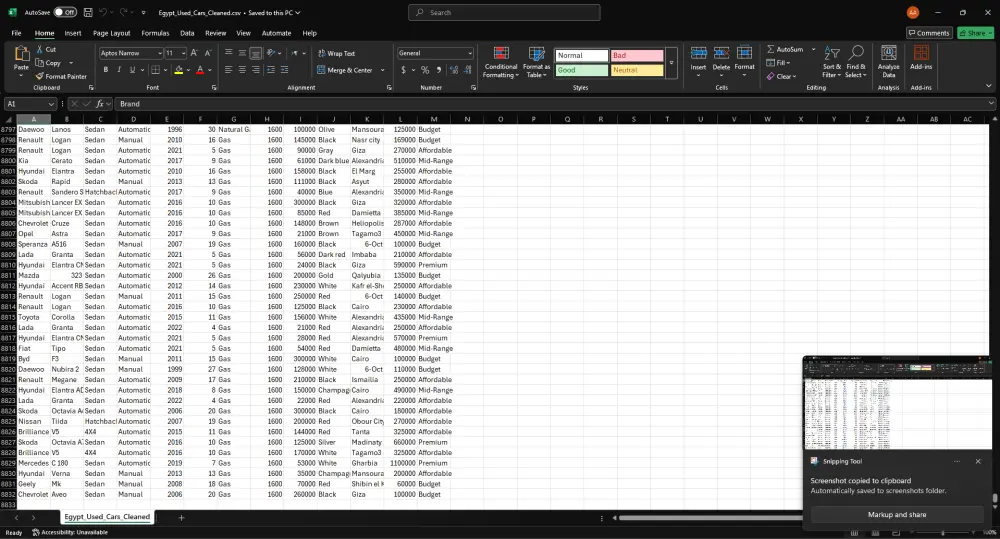The width and height of the screenshot is (1000, 539).
Task: Align cell text left
Action: [228, 70]
